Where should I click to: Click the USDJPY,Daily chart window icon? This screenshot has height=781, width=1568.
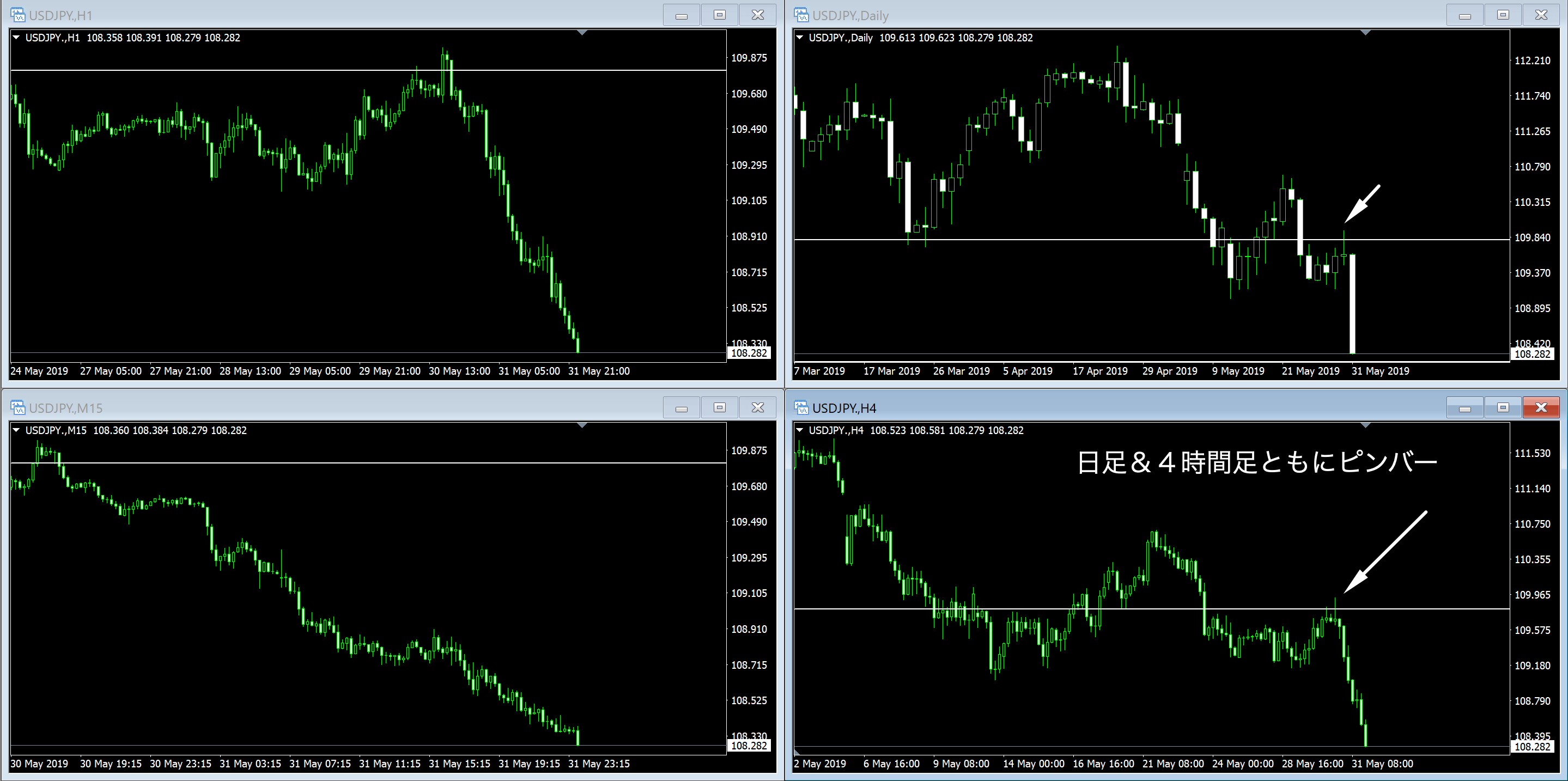click(801, 15)
